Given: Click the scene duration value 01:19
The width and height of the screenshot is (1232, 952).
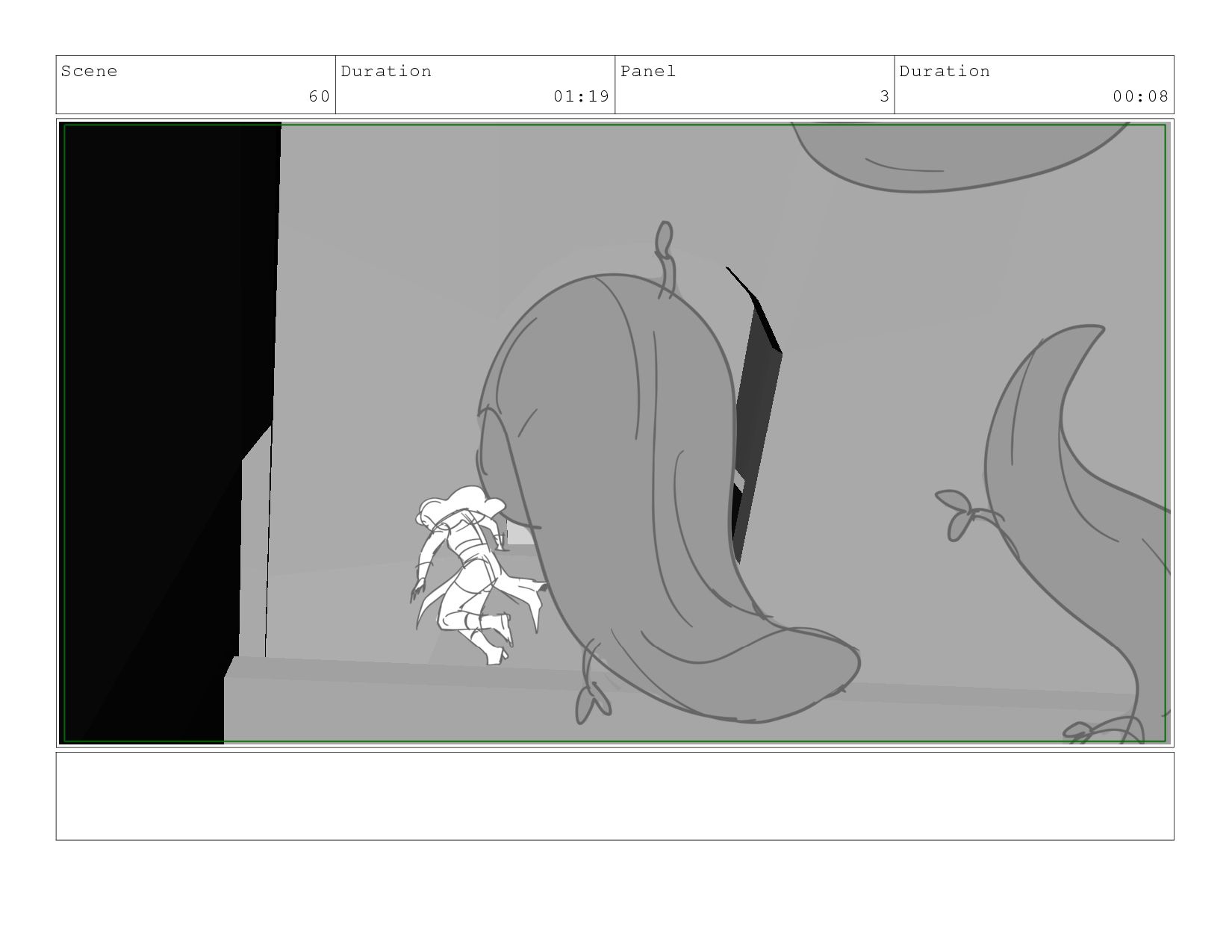Looking at the screenshot, I should tap(581, 96).
